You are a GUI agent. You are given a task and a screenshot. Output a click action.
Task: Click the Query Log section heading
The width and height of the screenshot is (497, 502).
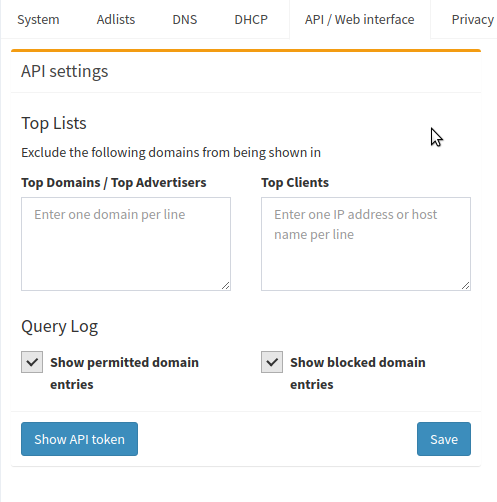[x=60, y=326]
